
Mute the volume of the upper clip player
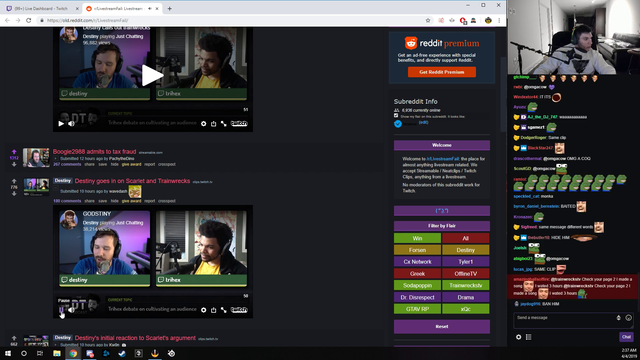71,124
